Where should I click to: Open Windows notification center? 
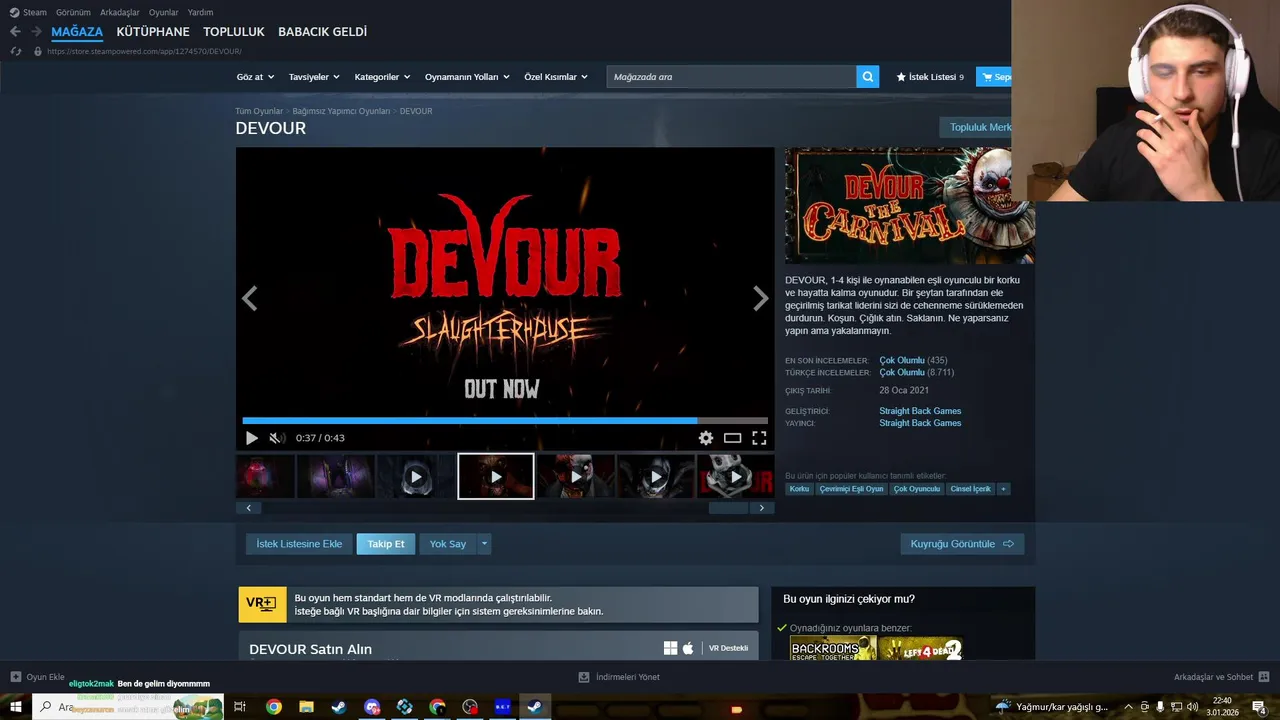[x=1260, y=707]
